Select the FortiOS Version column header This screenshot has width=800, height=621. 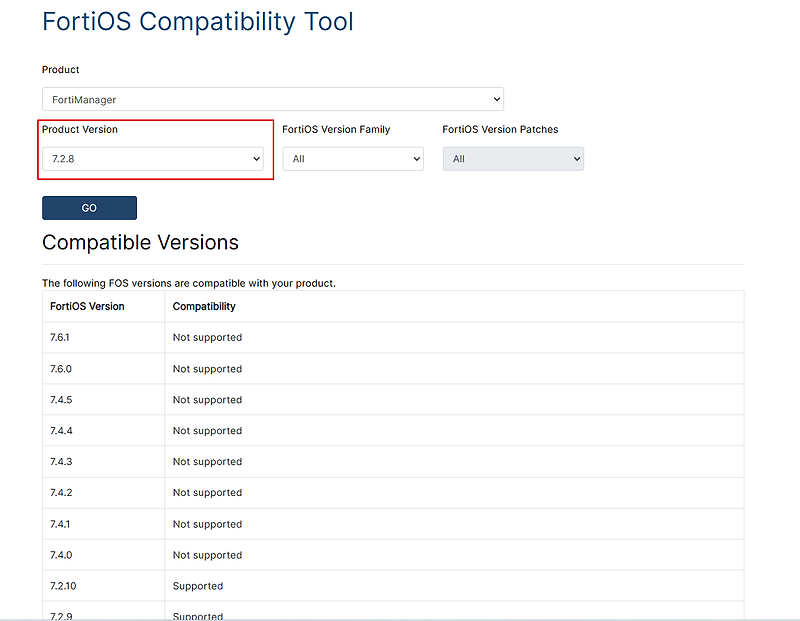89,306
